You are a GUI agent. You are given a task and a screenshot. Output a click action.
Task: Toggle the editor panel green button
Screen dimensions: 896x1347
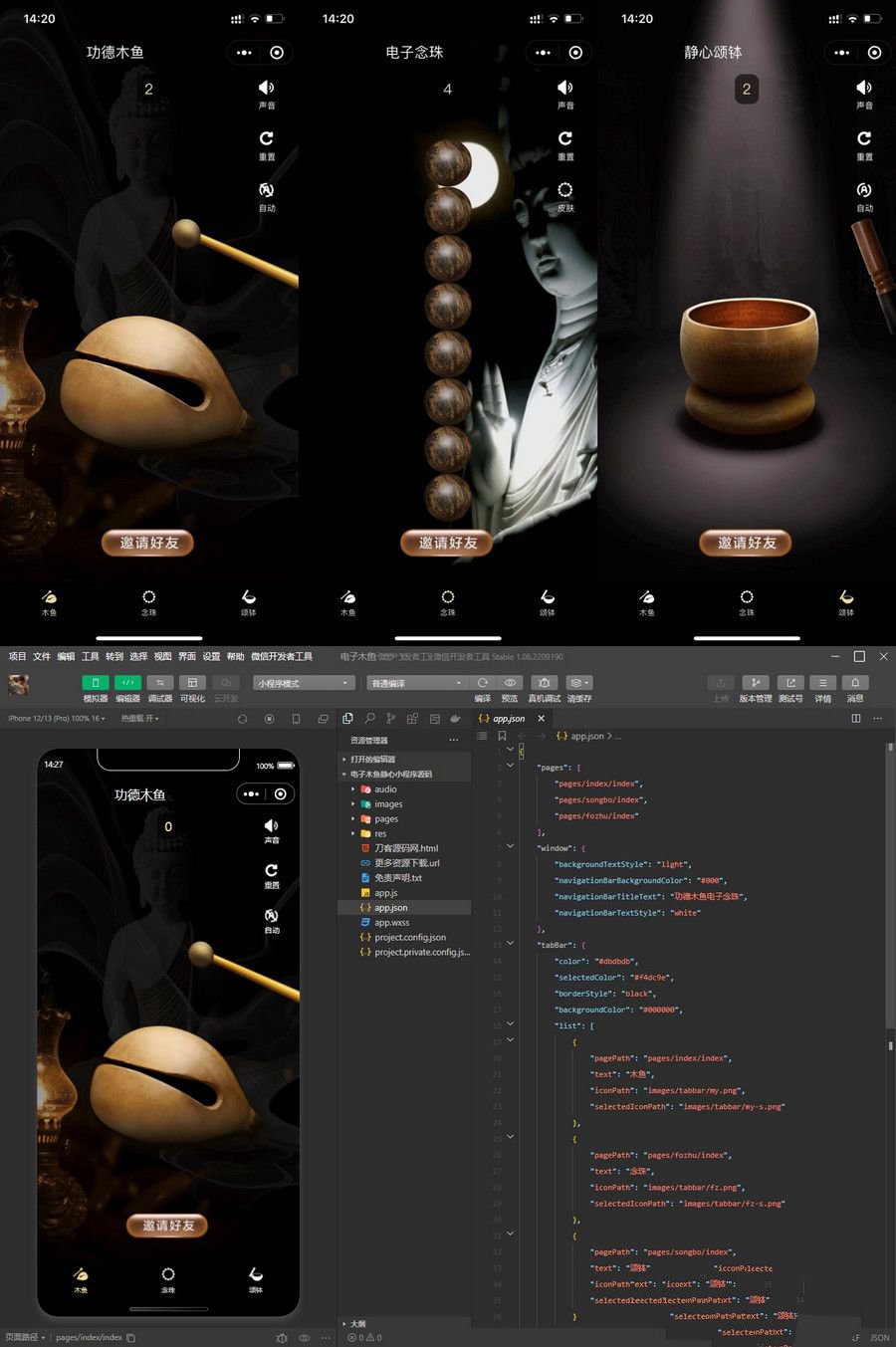pos(127,683)
